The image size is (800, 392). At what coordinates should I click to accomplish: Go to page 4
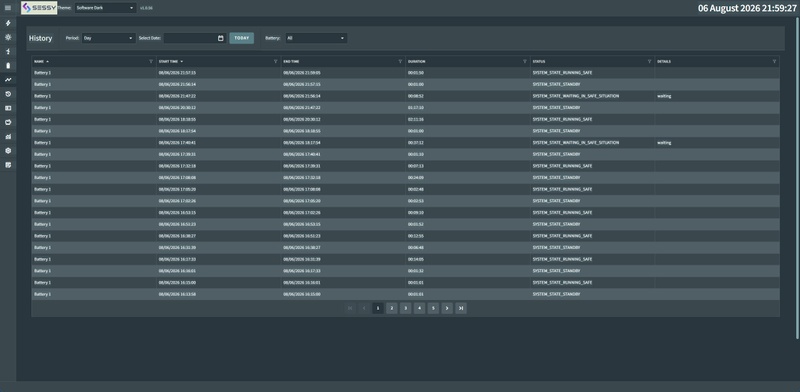[419, 308]
